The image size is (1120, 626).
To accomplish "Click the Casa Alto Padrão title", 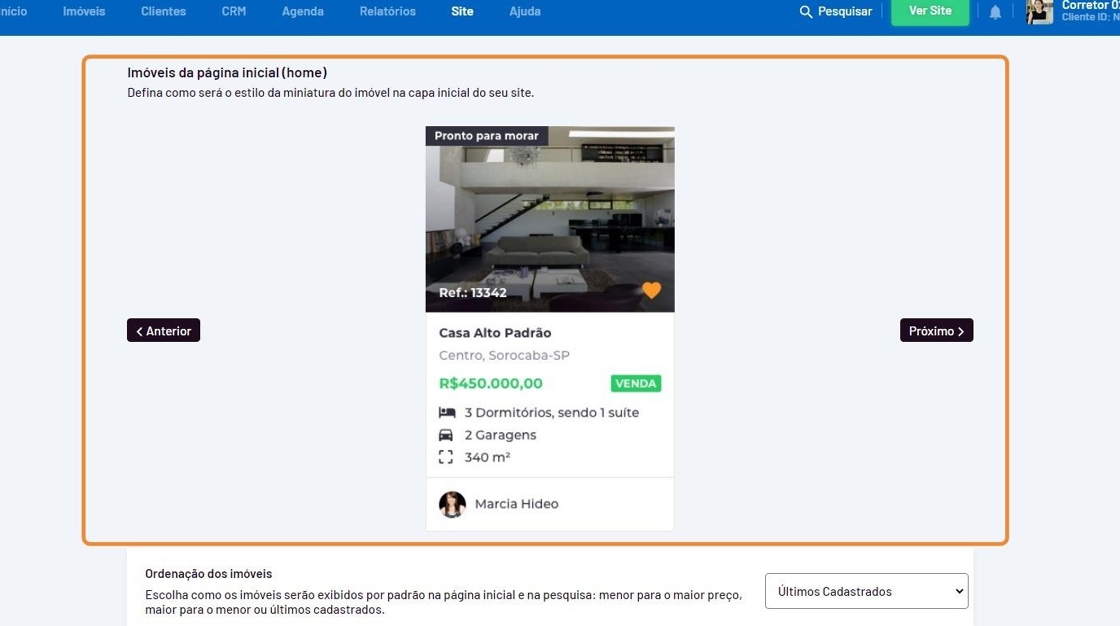I will 495,333.
